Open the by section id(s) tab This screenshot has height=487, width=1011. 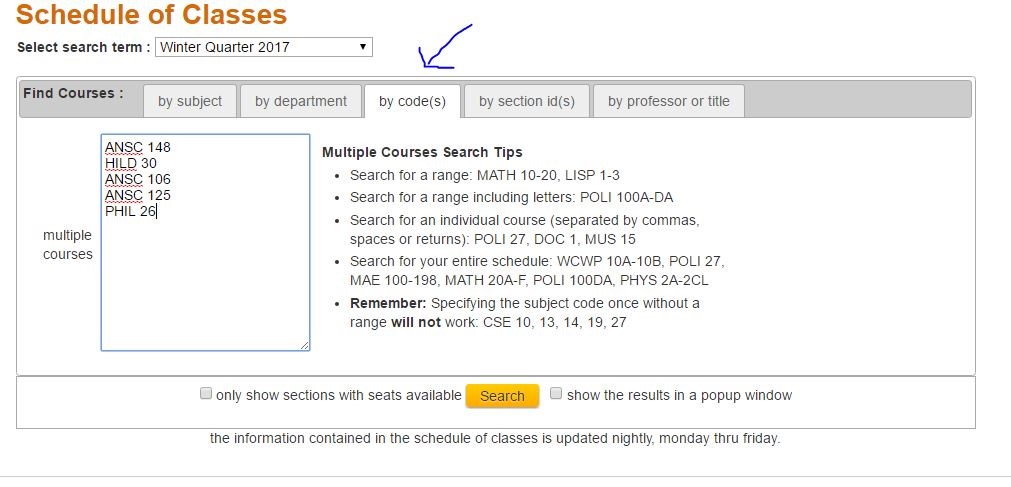tap(527, 101)
